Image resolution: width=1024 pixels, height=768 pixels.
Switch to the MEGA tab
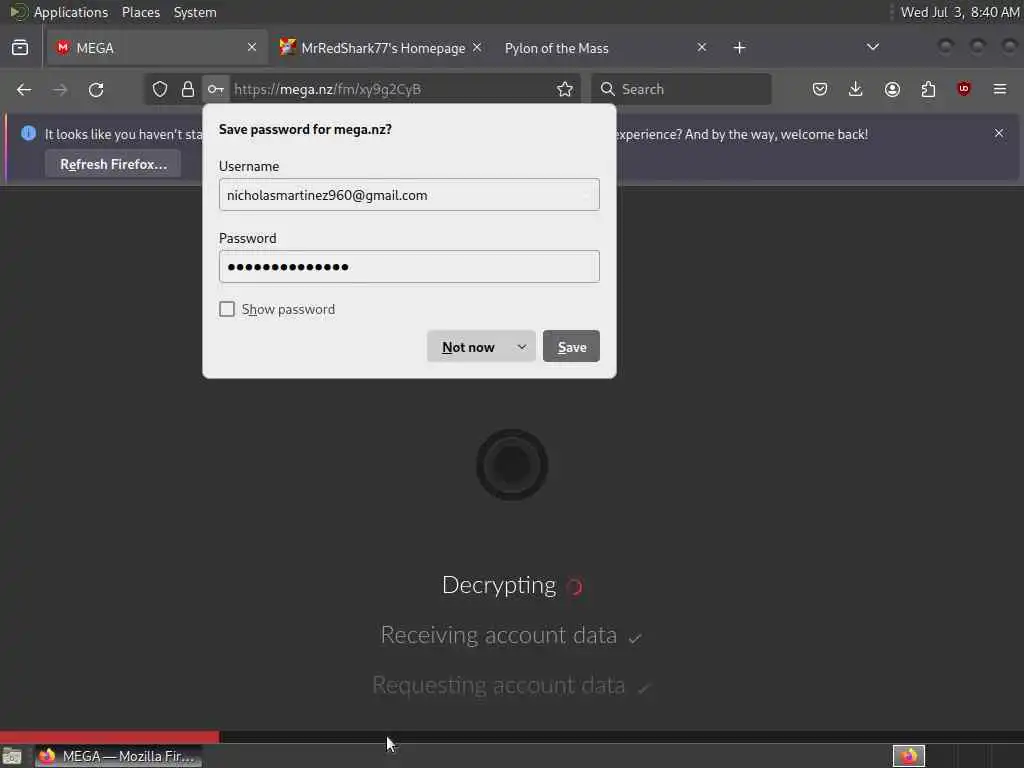(x=157, y=48)
